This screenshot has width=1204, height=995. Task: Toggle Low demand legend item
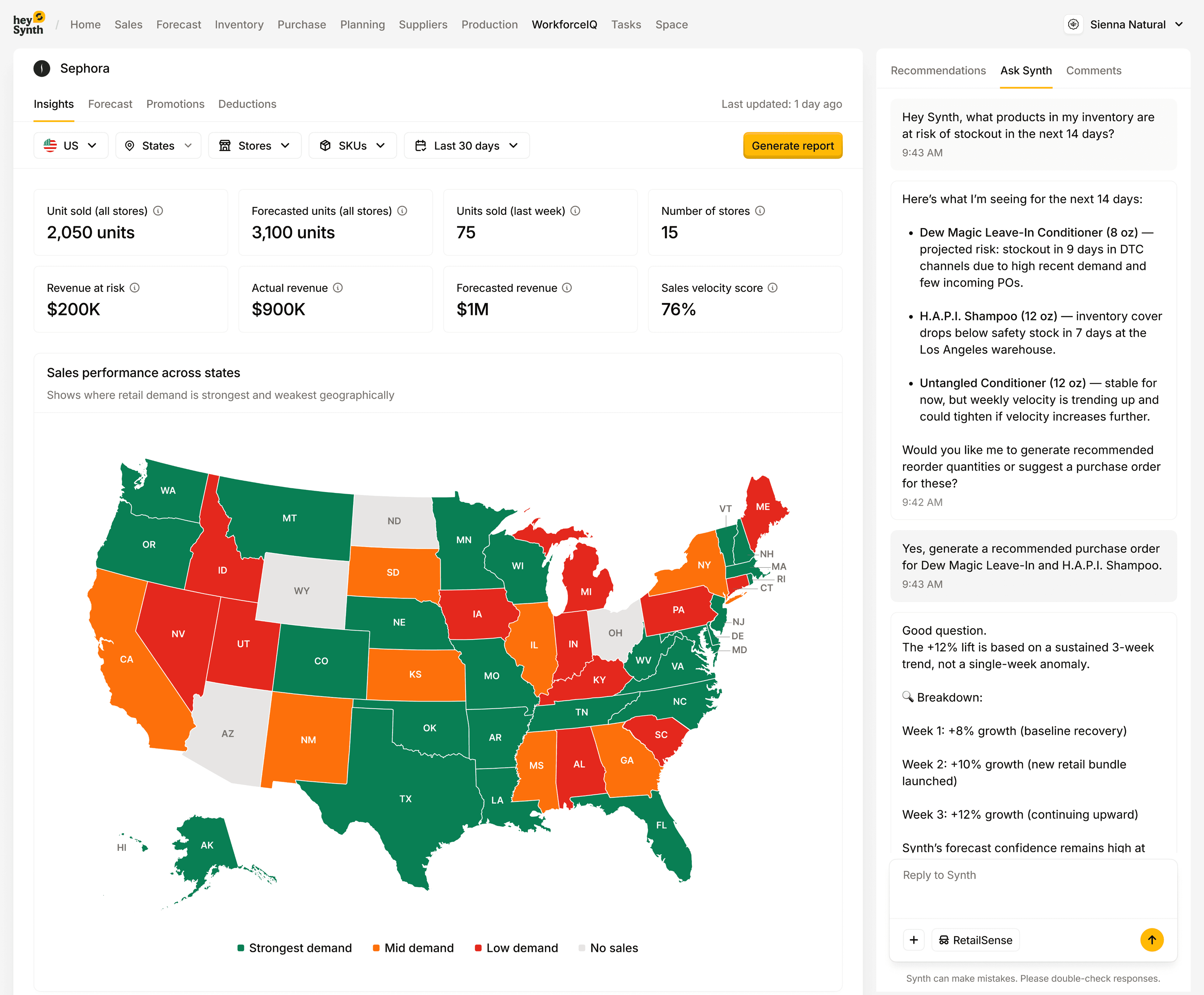[x=516, y=948]
